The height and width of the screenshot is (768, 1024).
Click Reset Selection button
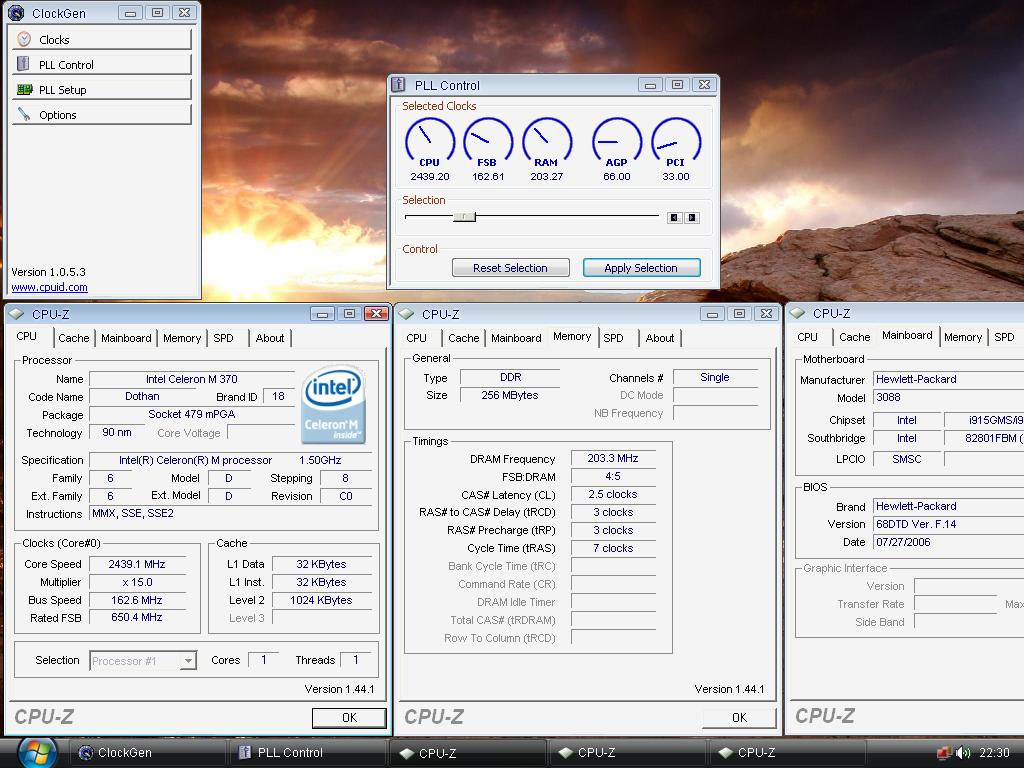[x=511, y=268]
